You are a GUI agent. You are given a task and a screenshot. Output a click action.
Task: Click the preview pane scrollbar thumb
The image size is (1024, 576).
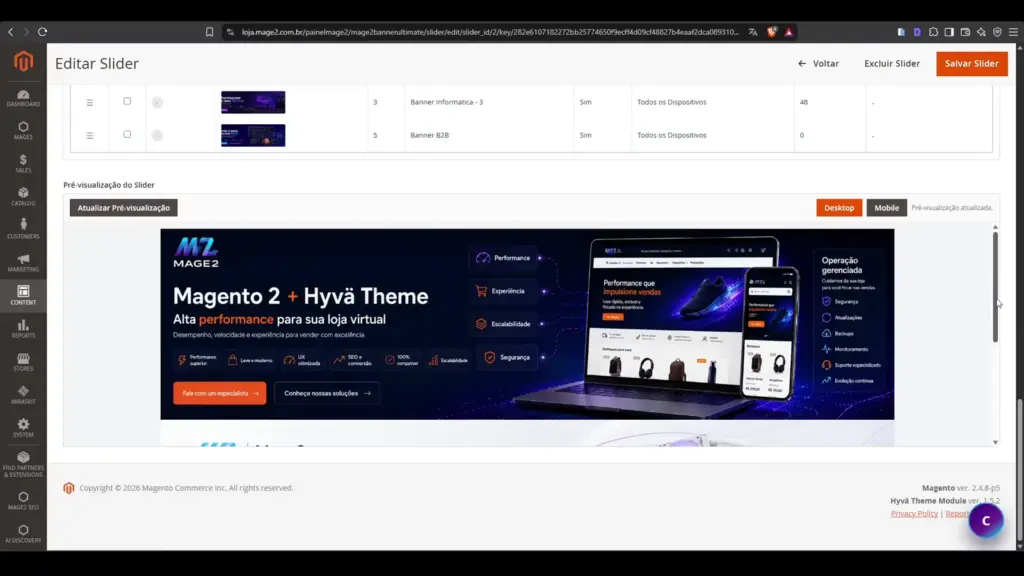tap(995, 287)
